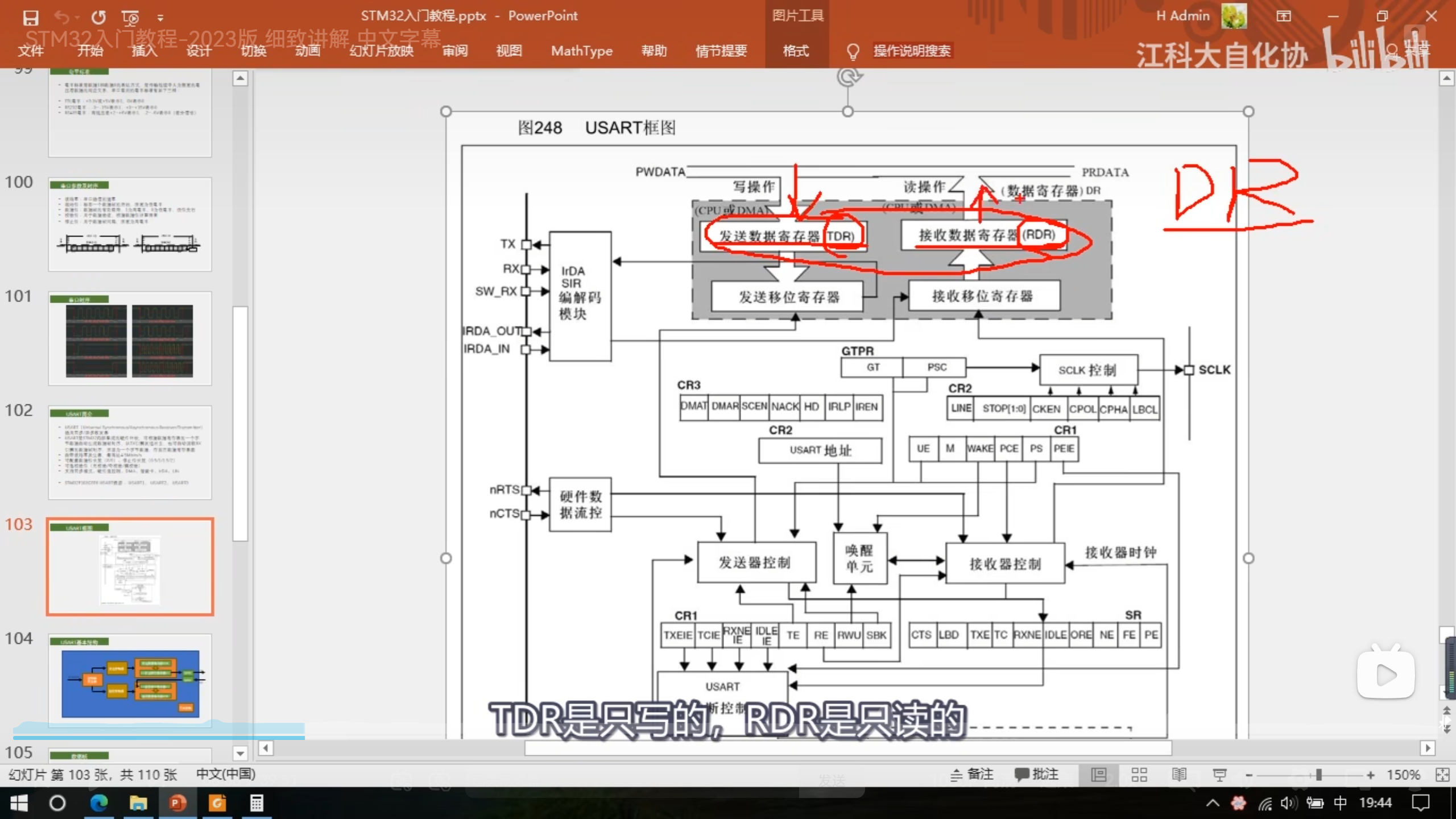
Task: Click the Redo/Repeat icon in title bar
Action: point(98,17)
